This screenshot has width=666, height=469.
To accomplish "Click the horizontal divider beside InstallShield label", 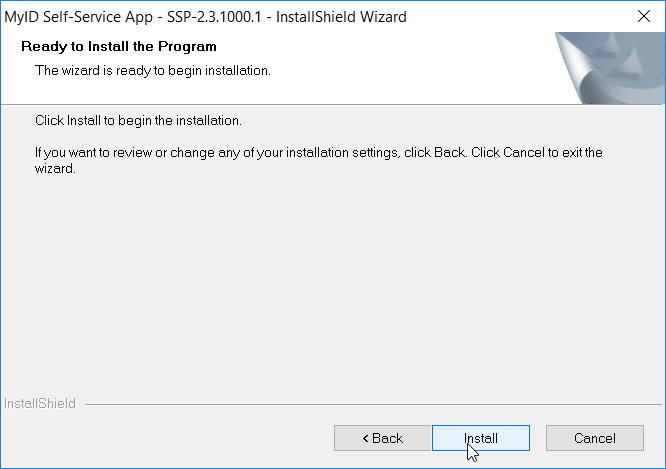I will [x=373, y=404].
